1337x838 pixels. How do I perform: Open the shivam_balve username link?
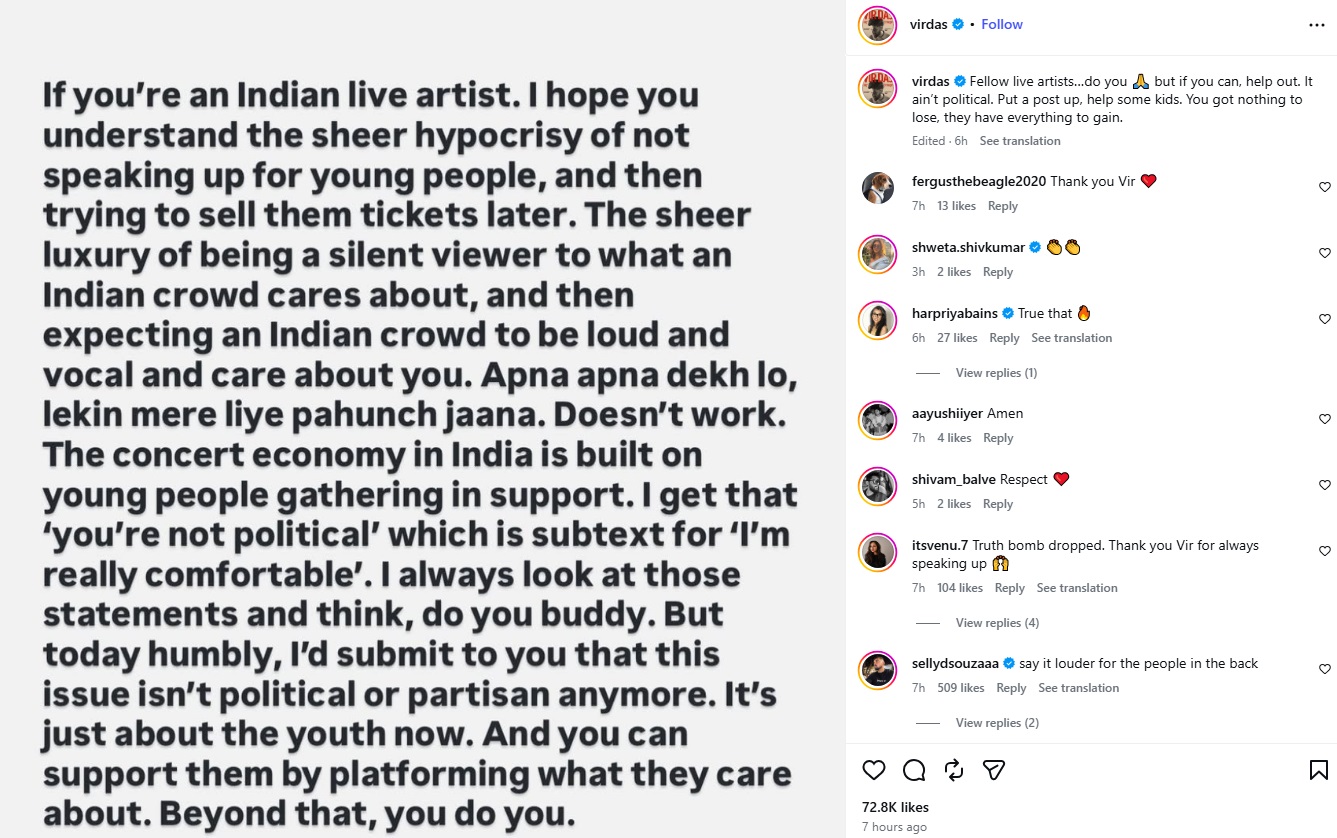(954, 479)
